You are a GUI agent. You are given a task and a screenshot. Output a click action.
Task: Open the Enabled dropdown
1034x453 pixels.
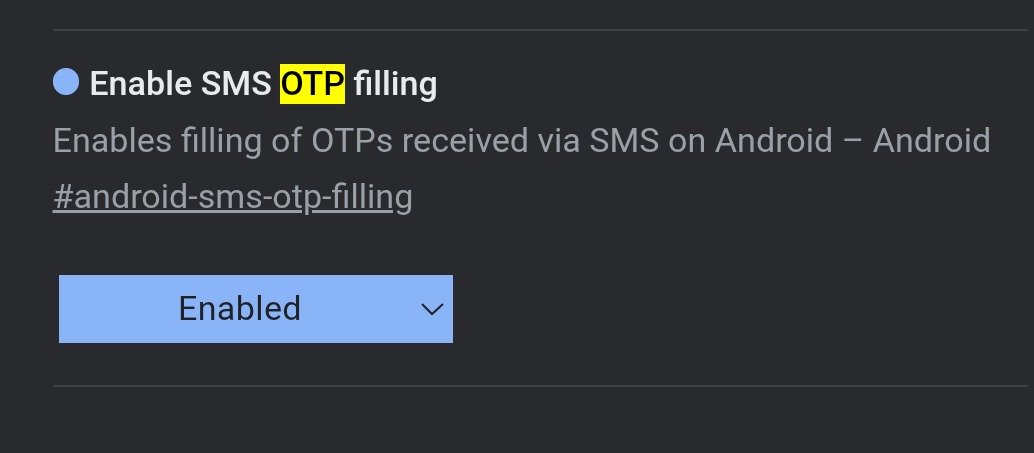tap(255, 309)
